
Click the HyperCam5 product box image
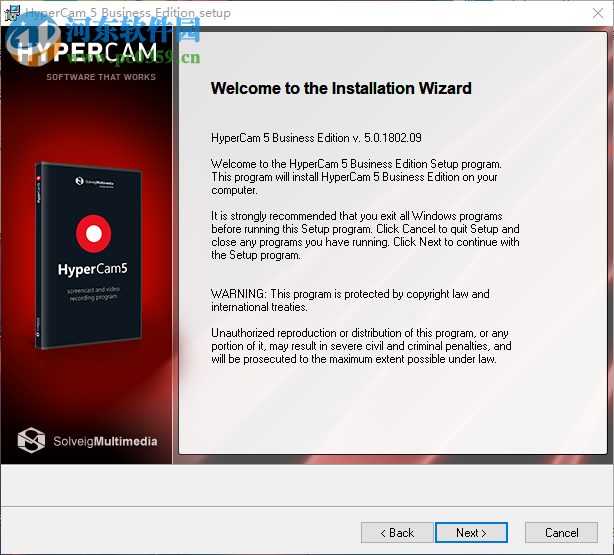coord(88,255)
